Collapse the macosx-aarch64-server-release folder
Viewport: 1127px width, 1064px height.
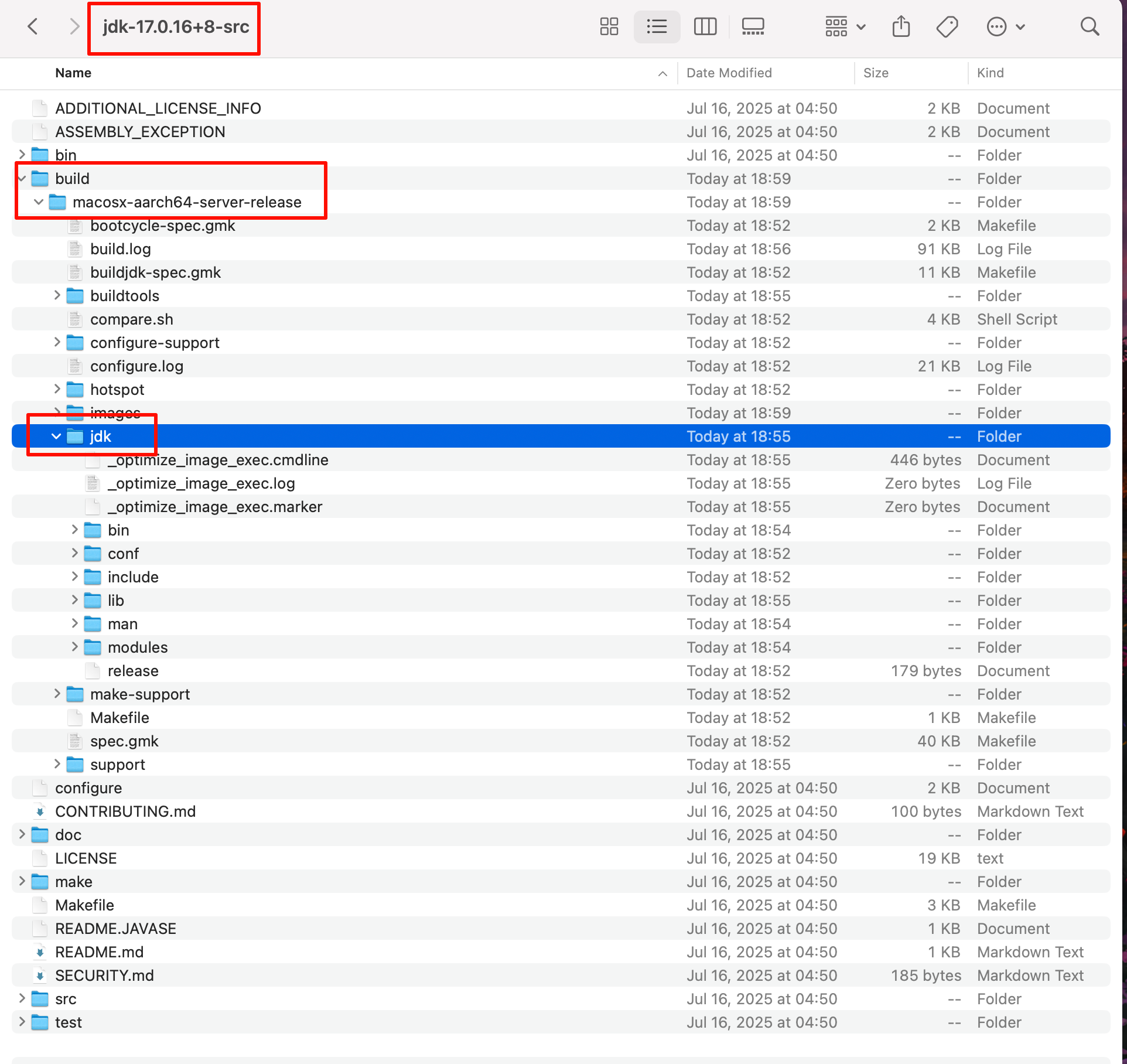tap(39, 202)
